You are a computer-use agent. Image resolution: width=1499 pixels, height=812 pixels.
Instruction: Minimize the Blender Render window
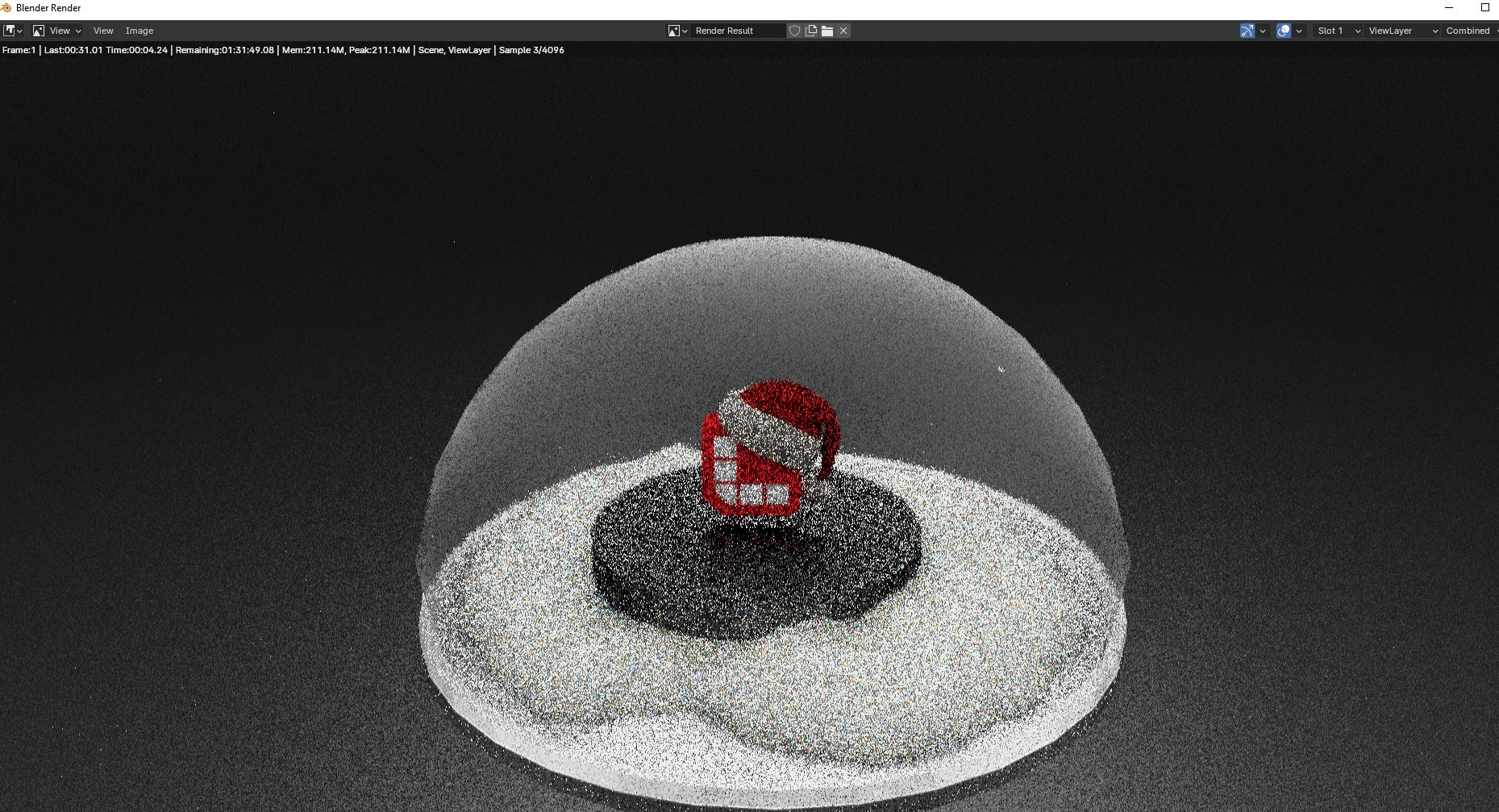coord(1449,8)
